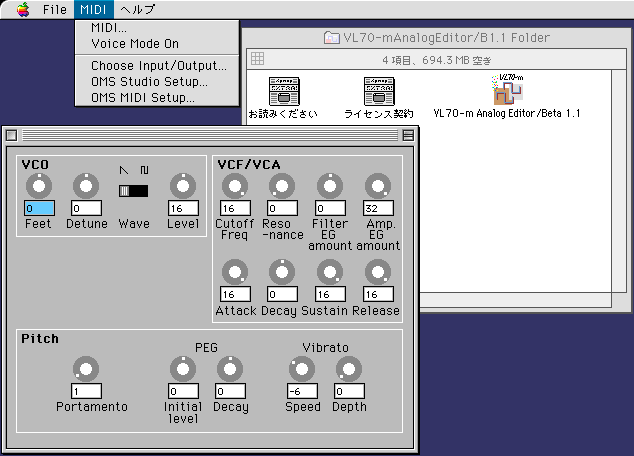
Task: Click the editor window collapse box
Action: [x=408, y=135]
